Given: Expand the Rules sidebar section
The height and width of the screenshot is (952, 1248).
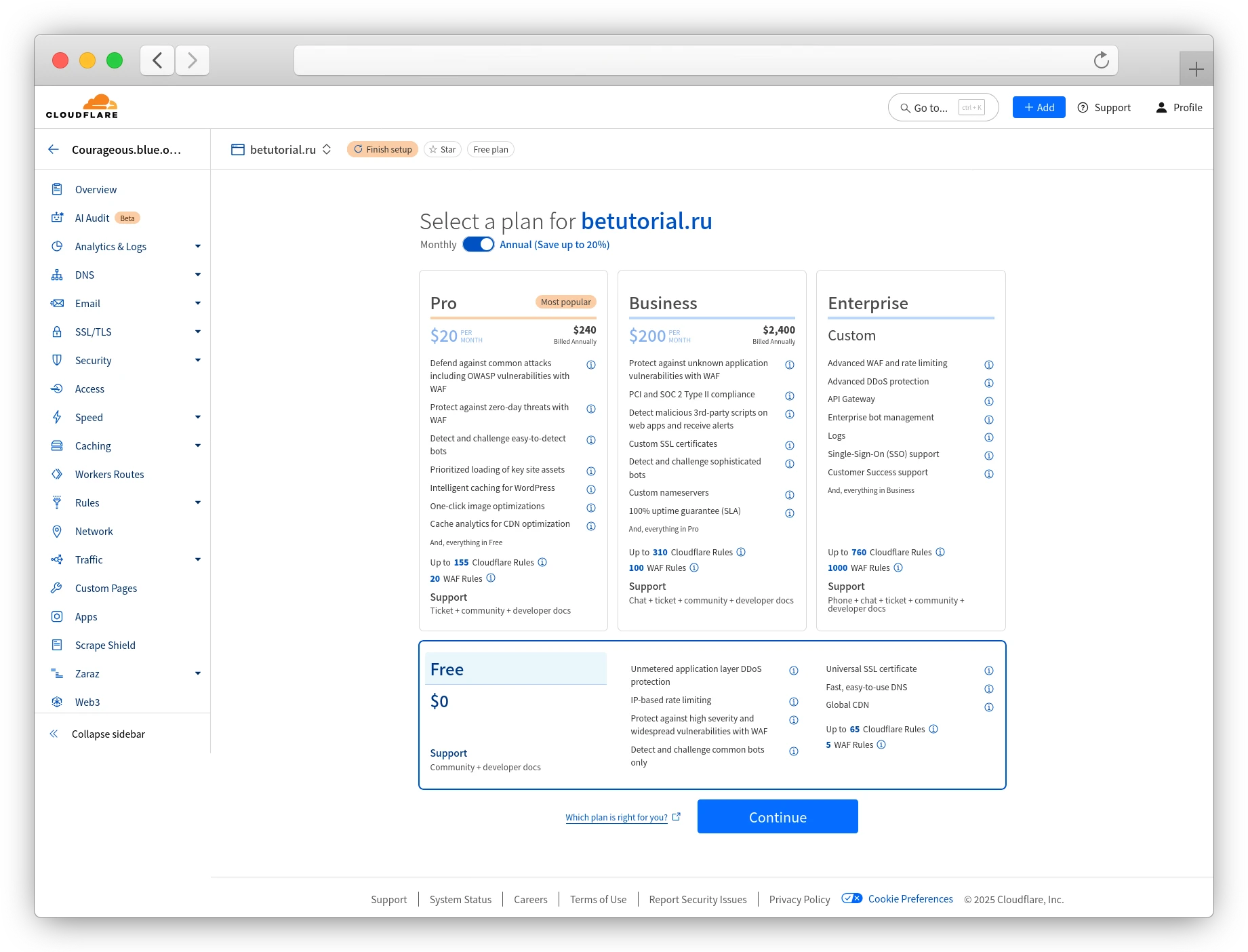Looking at the screenshot, I should [197, 502].
